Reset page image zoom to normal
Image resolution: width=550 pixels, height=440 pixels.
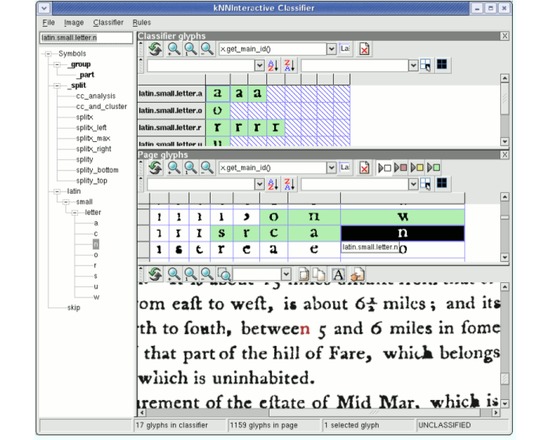pyautogui.click(x=190, y=274)
